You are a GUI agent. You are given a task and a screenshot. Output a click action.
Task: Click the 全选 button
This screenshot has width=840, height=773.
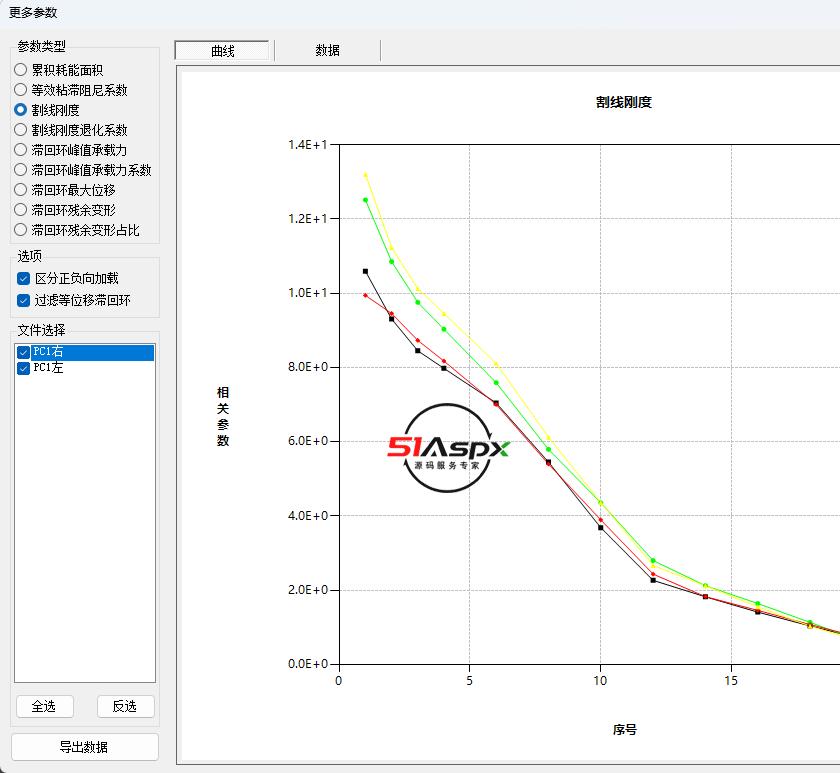pyautogui.click(x=44, y=706)
